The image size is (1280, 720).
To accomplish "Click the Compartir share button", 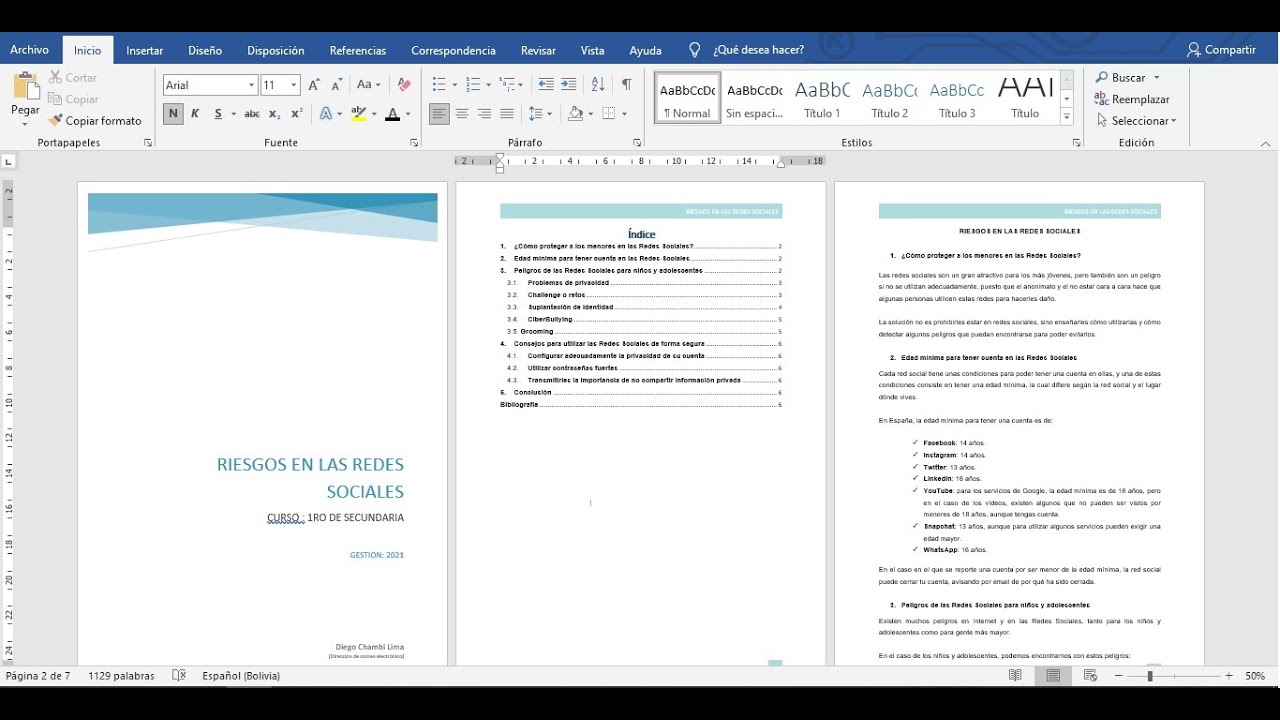I will pos(1221,50).
